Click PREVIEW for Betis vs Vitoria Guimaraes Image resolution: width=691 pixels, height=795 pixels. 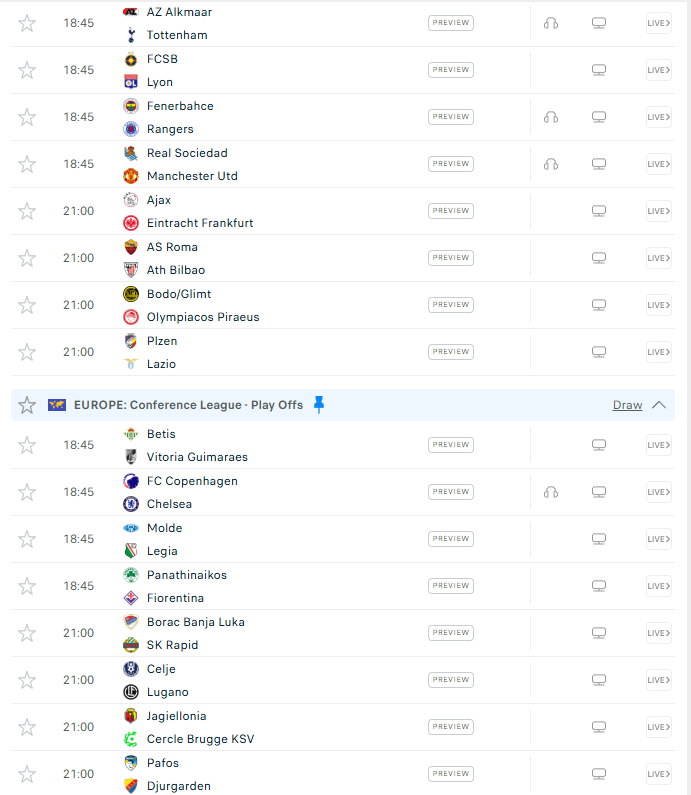451,445
